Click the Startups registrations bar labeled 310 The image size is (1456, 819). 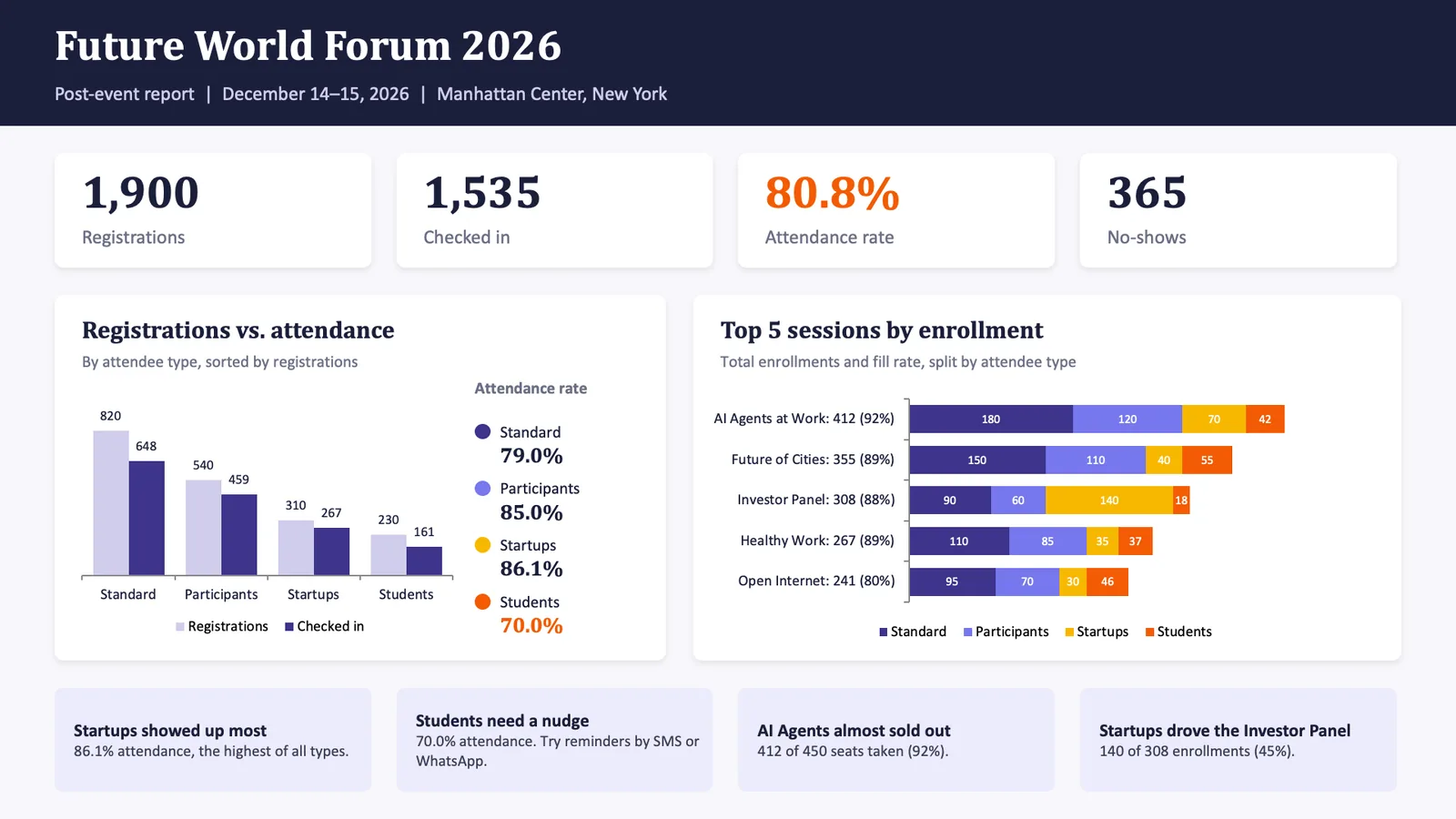click(x=296, y=548)
